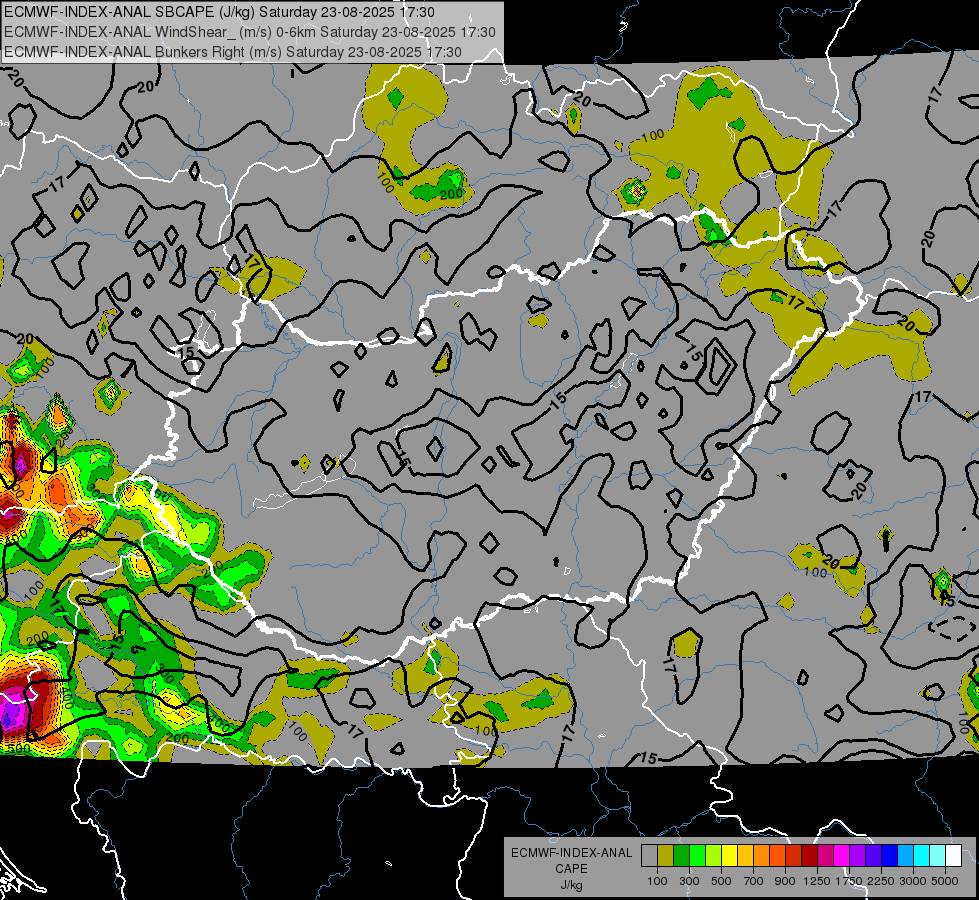Screen dimensions: 979x900
Task: Pick the pure blue legend swatch
Action: point(890,855)
